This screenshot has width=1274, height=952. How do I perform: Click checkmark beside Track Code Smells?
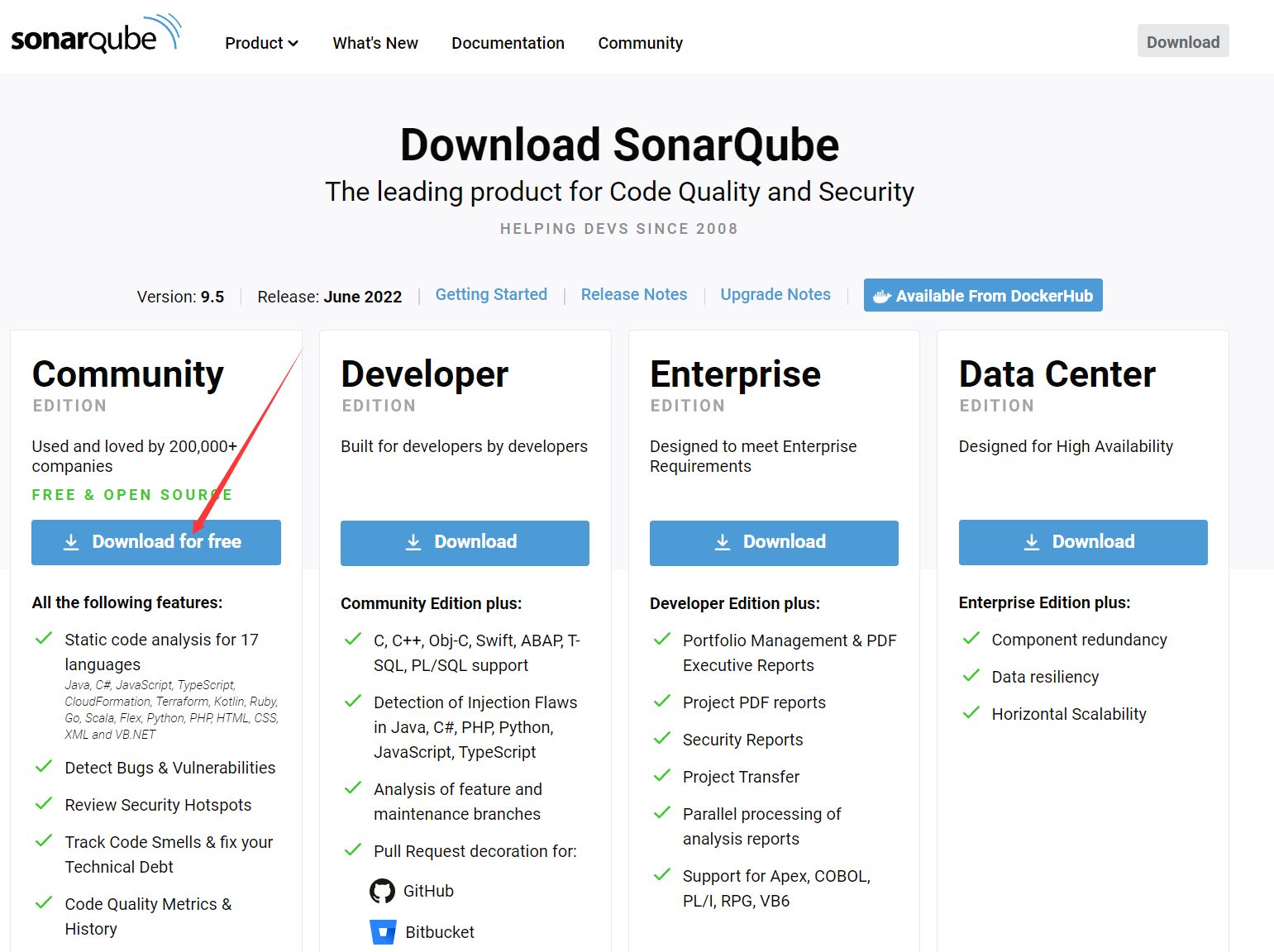point(44,841)
